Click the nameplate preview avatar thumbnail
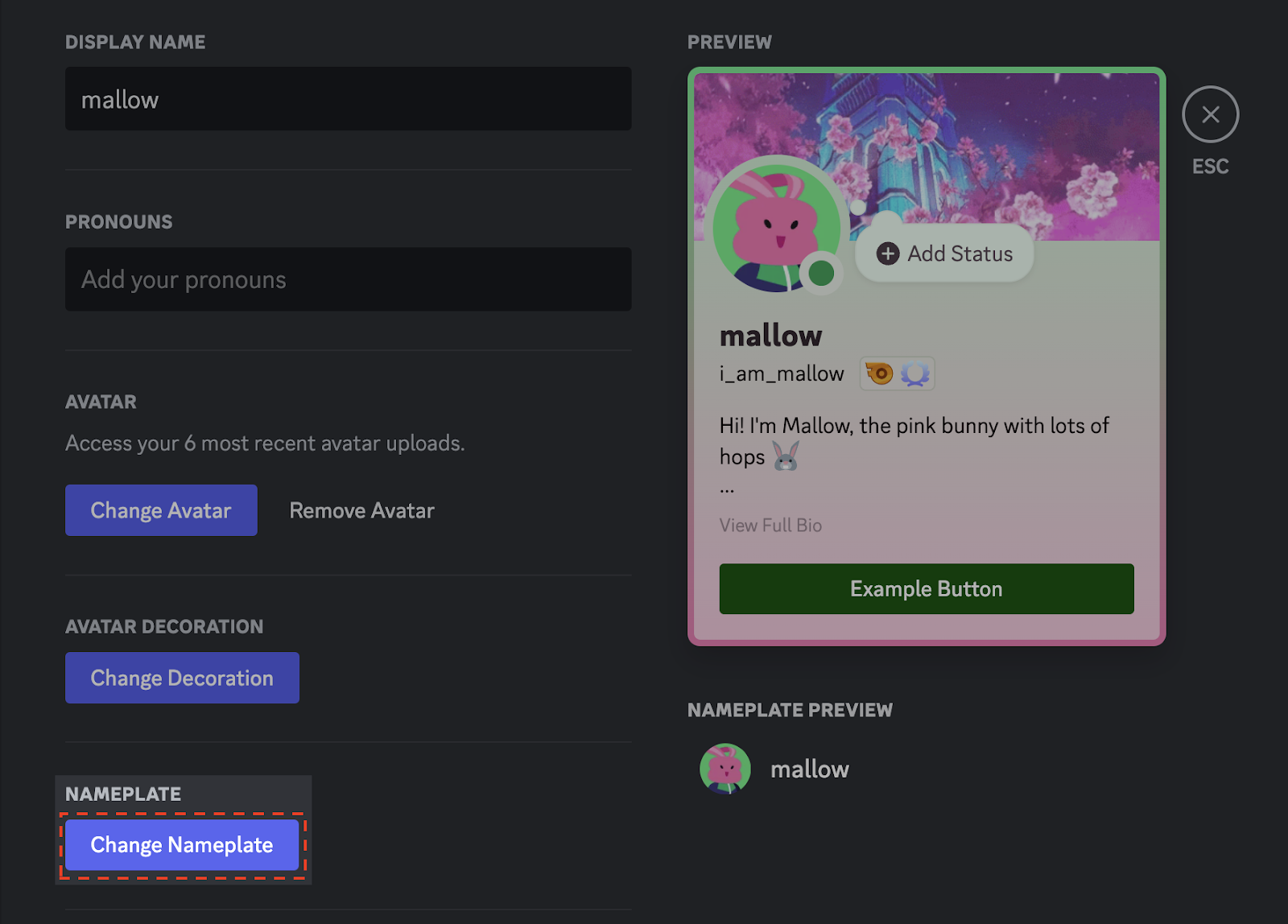Image resolution: width=1288 pixels, height=924 pixels. pos(724,769)
